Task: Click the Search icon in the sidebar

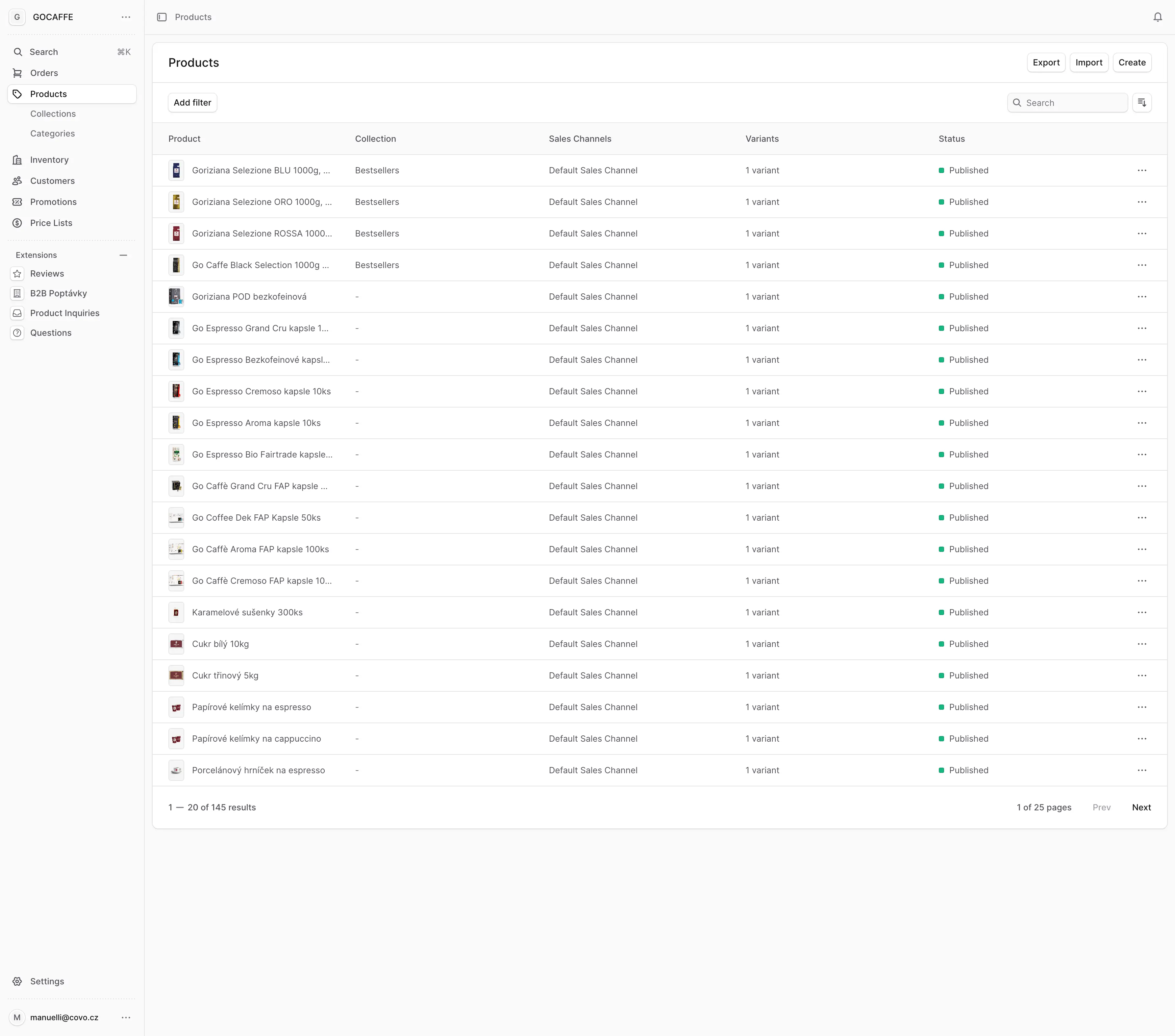Action: [17, 52]
